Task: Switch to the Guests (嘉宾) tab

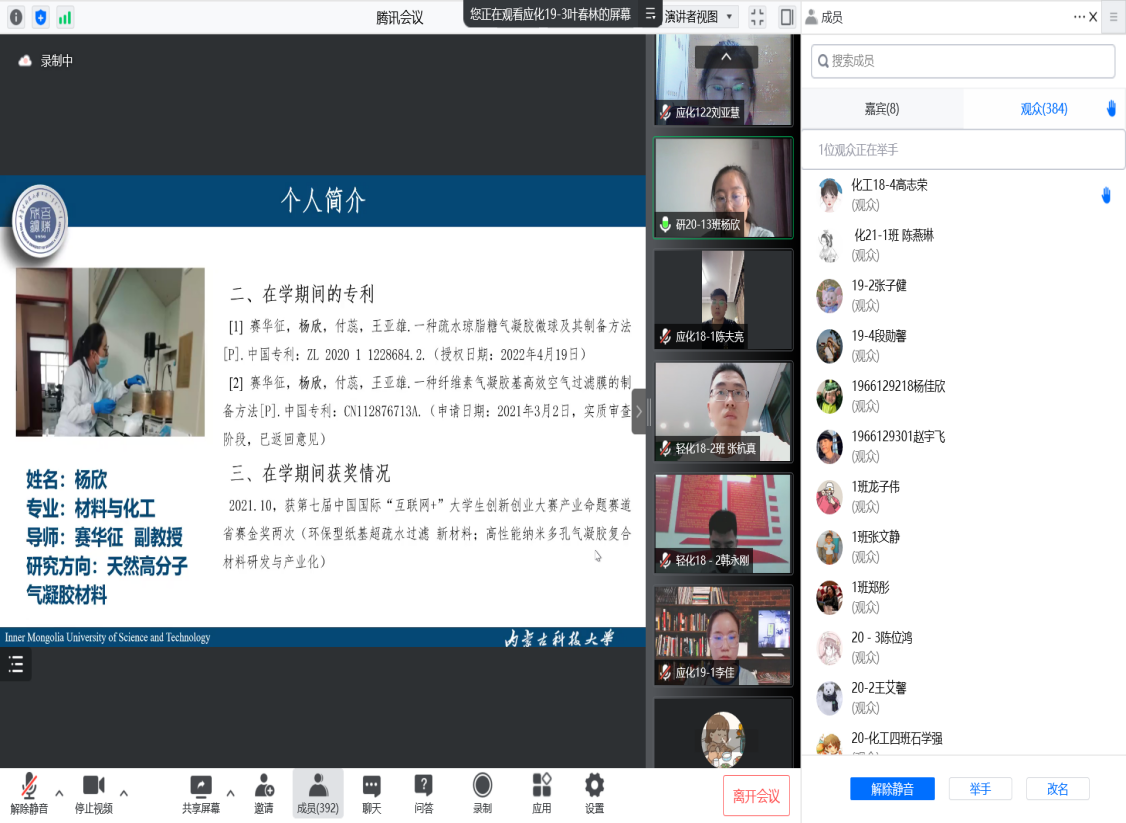Action: pyautogui.click(x=881, y=109)
